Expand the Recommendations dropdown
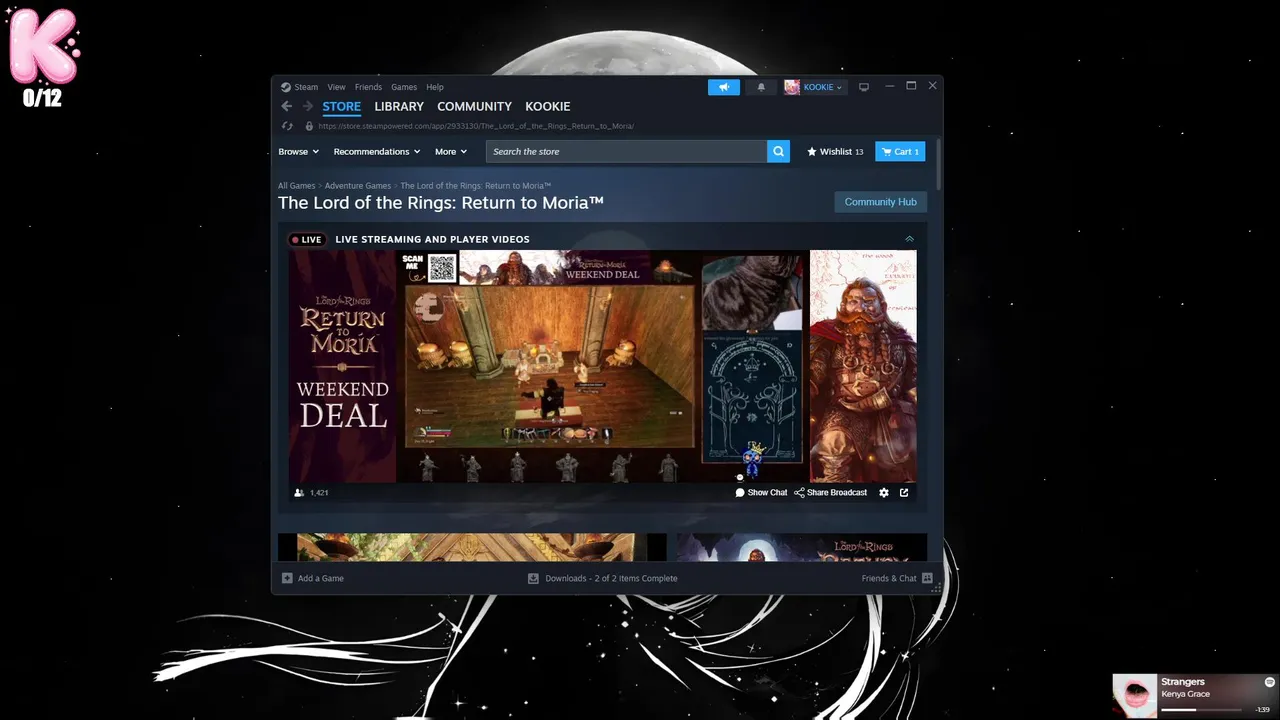 [x=377, y=152]
